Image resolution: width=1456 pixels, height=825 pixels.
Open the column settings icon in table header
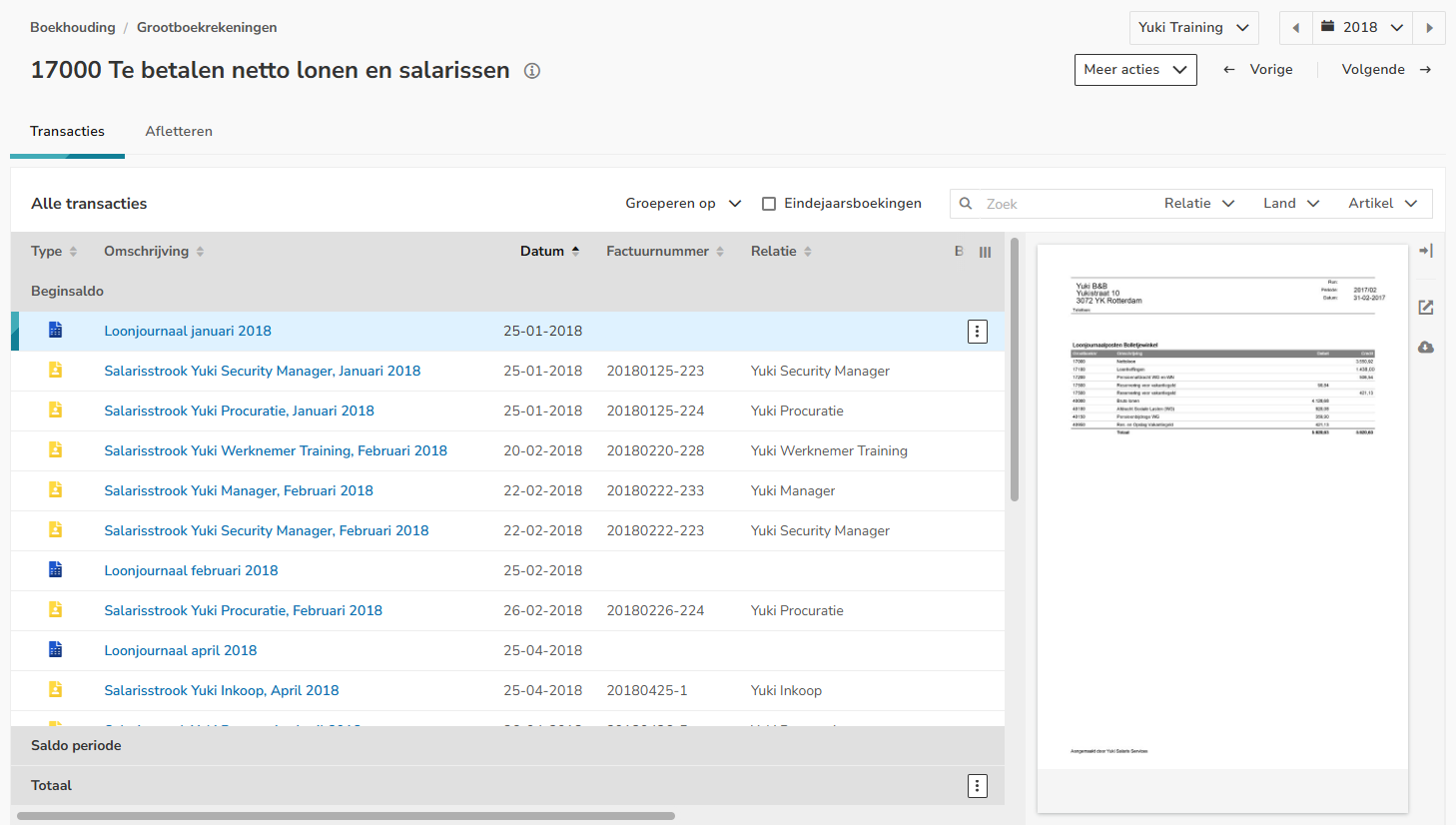[985, 252]
